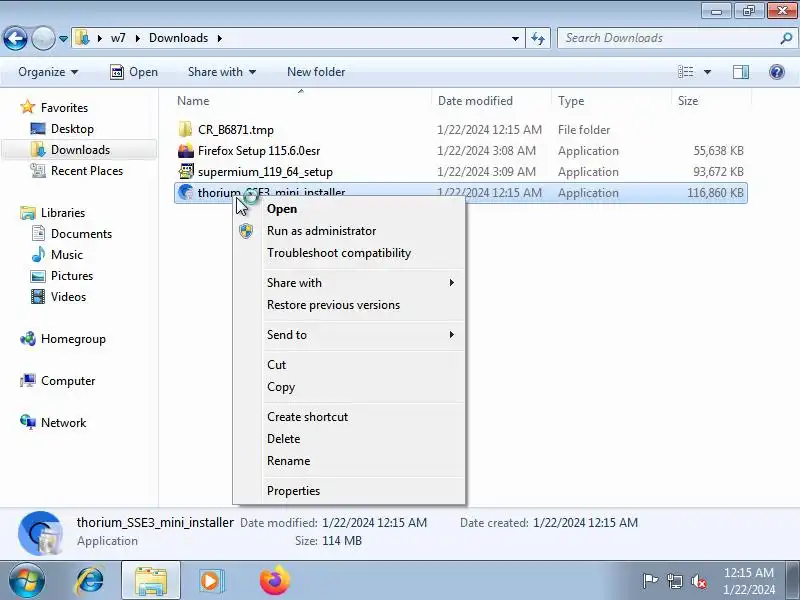Choose Rename in the context menu
Viewport: 800px width, 600px height.
pos(288,461)
